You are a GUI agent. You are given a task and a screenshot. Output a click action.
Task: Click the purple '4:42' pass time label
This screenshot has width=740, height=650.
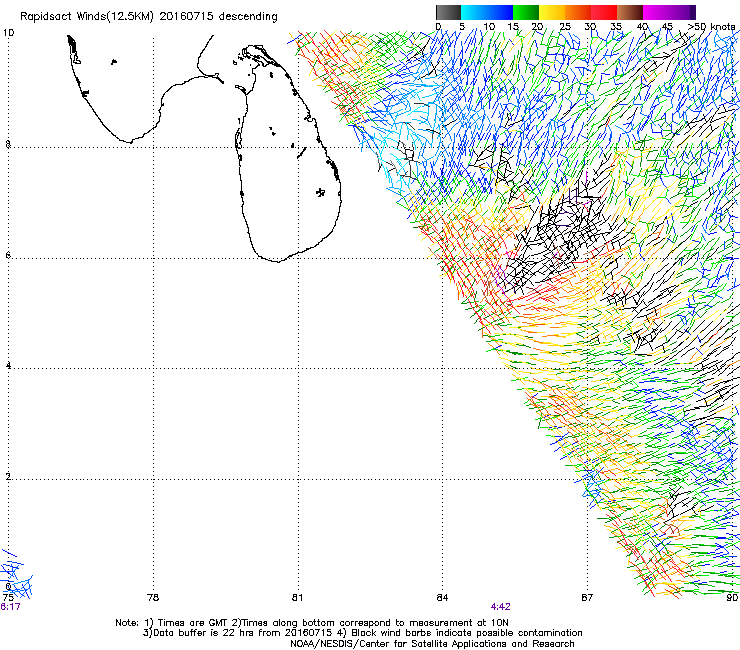click(500, 607)
